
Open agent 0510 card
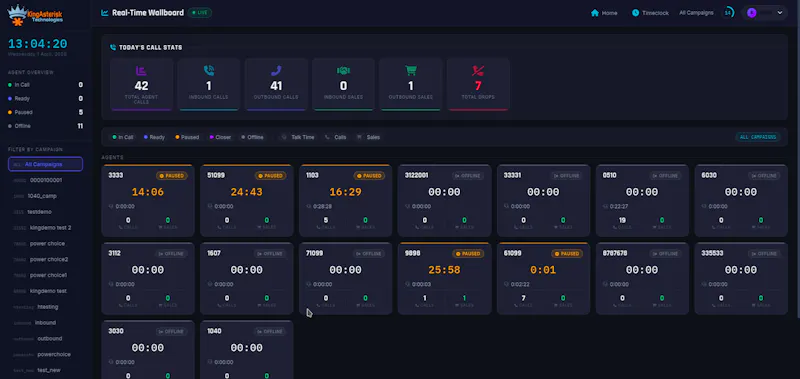[642, 200]
